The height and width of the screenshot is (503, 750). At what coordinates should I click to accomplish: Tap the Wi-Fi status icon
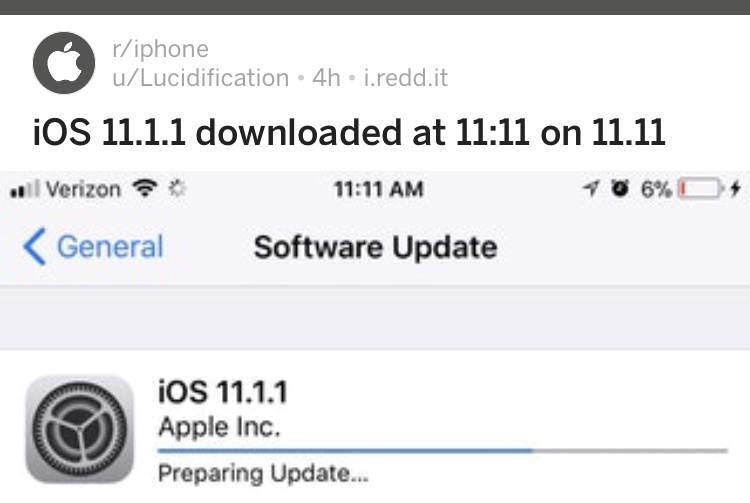pyautogui.click(x=145, y=188)
